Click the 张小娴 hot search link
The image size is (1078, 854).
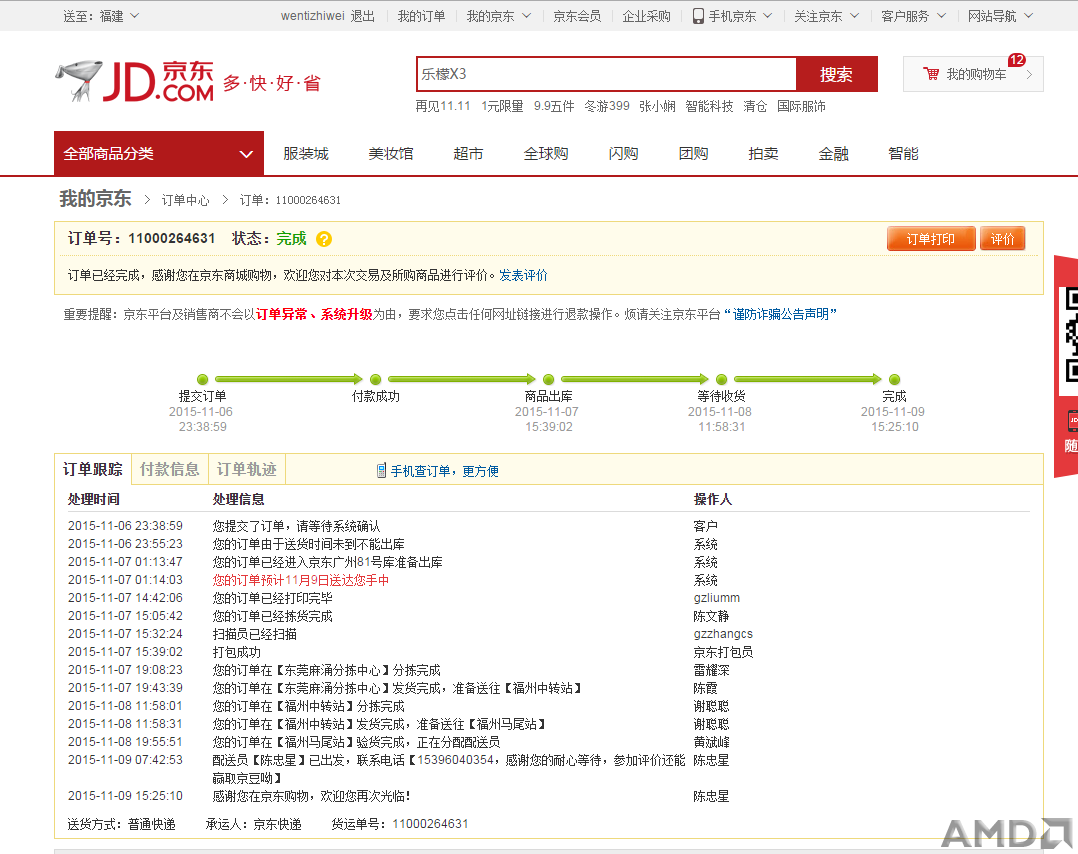(657, 106)
